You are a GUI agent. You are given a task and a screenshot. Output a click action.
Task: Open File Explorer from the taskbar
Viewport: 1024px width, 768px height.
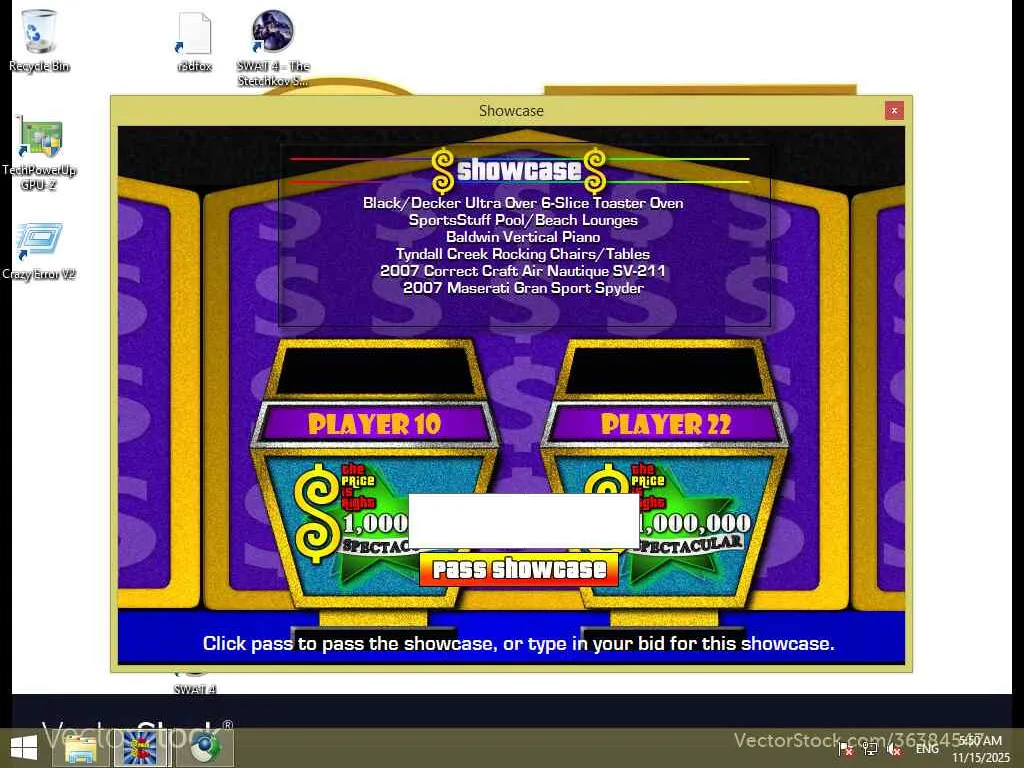(x=81, y=748)
